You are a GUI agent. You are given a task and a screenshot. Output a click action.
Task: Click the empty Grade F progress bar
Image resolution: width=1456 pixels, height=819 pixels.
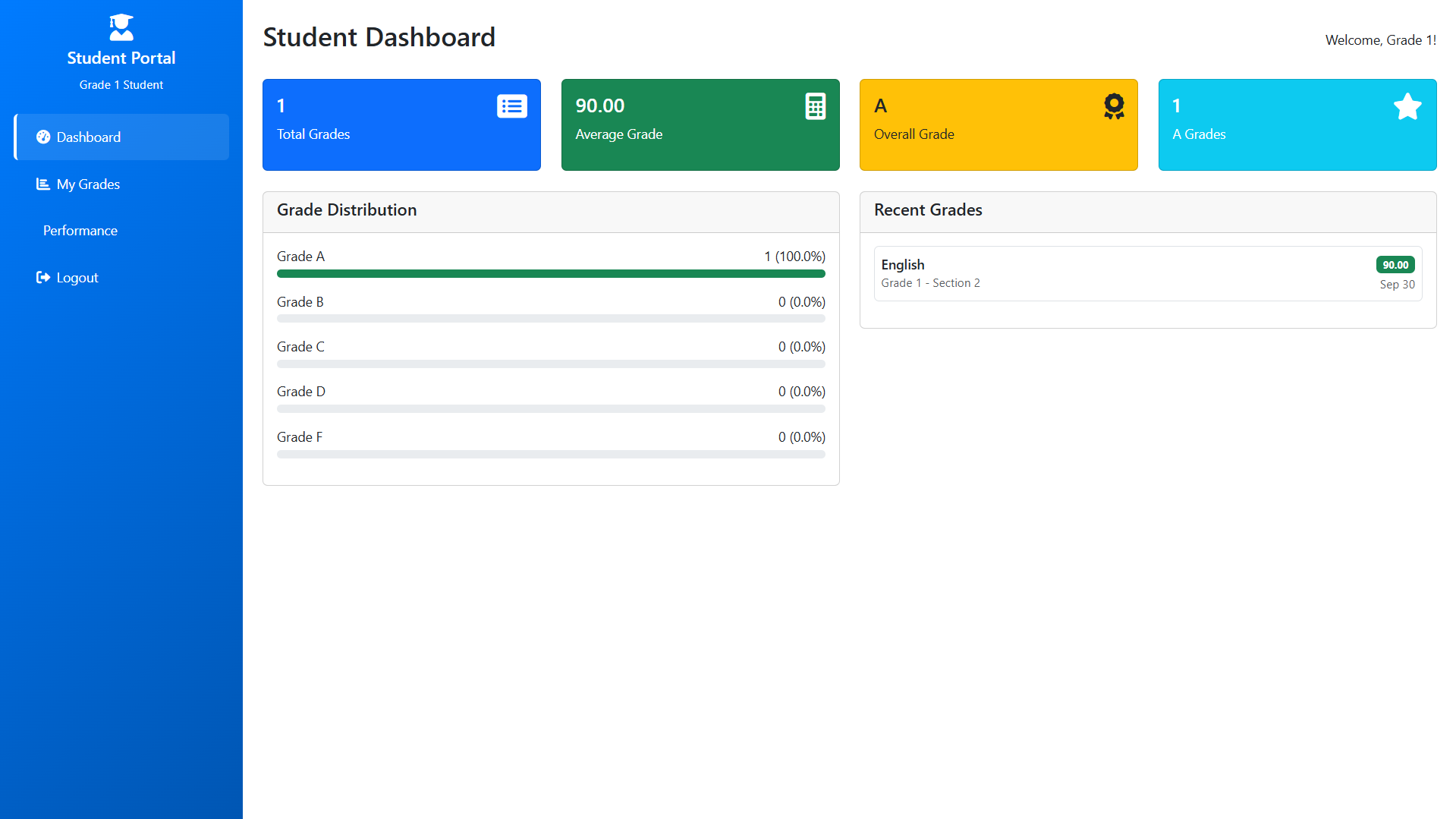point(551,454)
